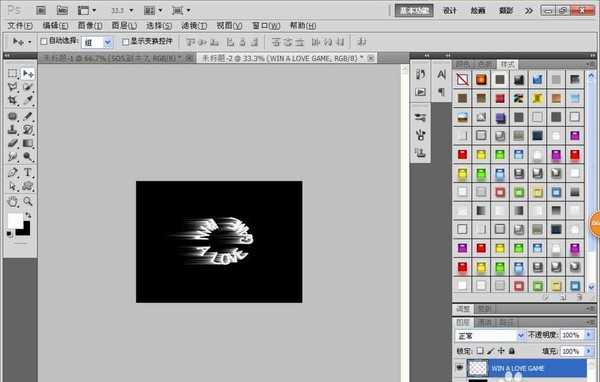Open the Arrange Documents dropdown
Image resolution: width=600 pixels, height=382 pixels.
(x=153, y=10)
